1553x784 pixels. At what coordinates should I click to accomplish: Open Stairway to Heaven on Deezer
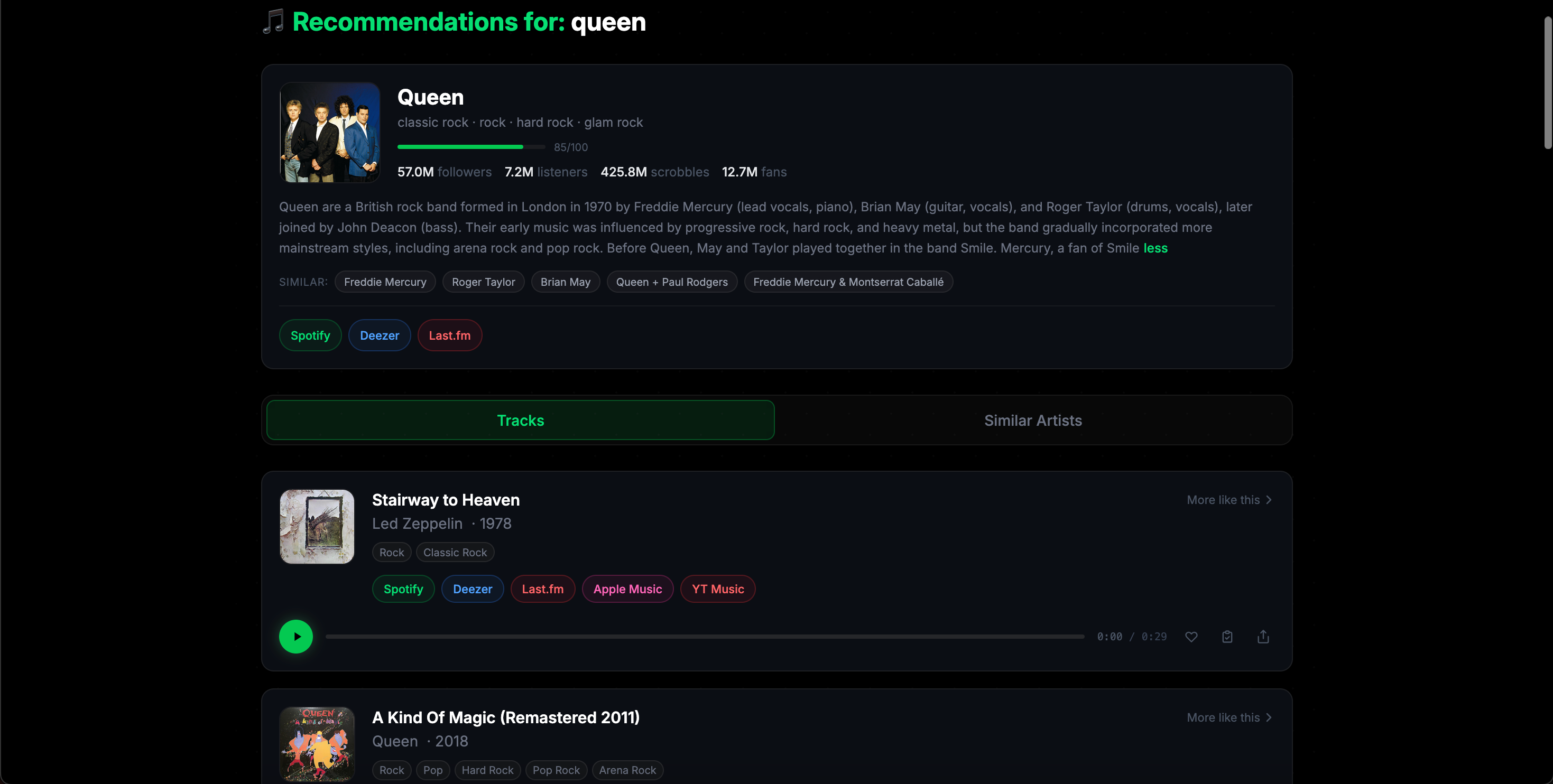pos(473,589)
